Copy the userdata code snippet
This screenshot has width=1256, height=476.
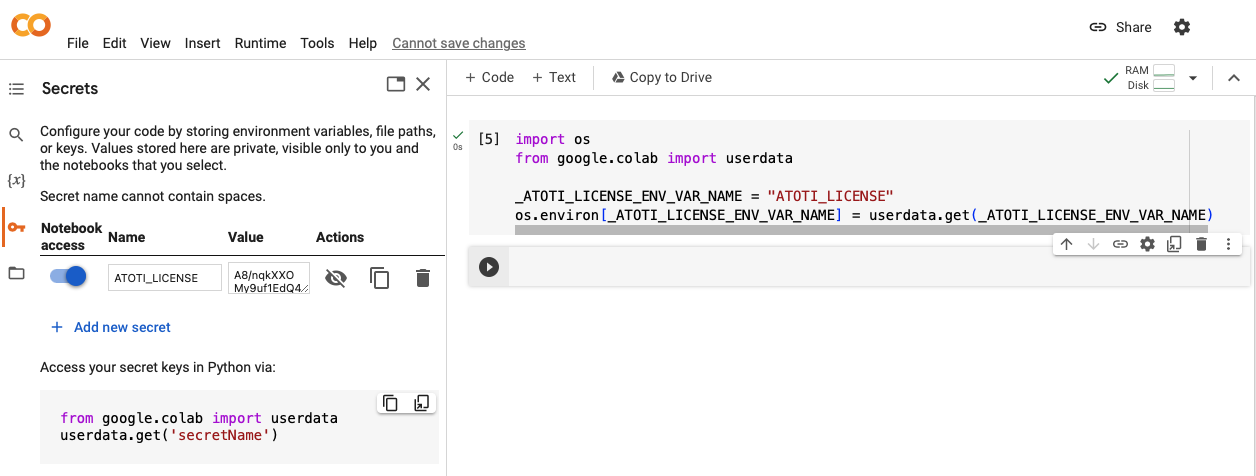(x=391, y=403)
